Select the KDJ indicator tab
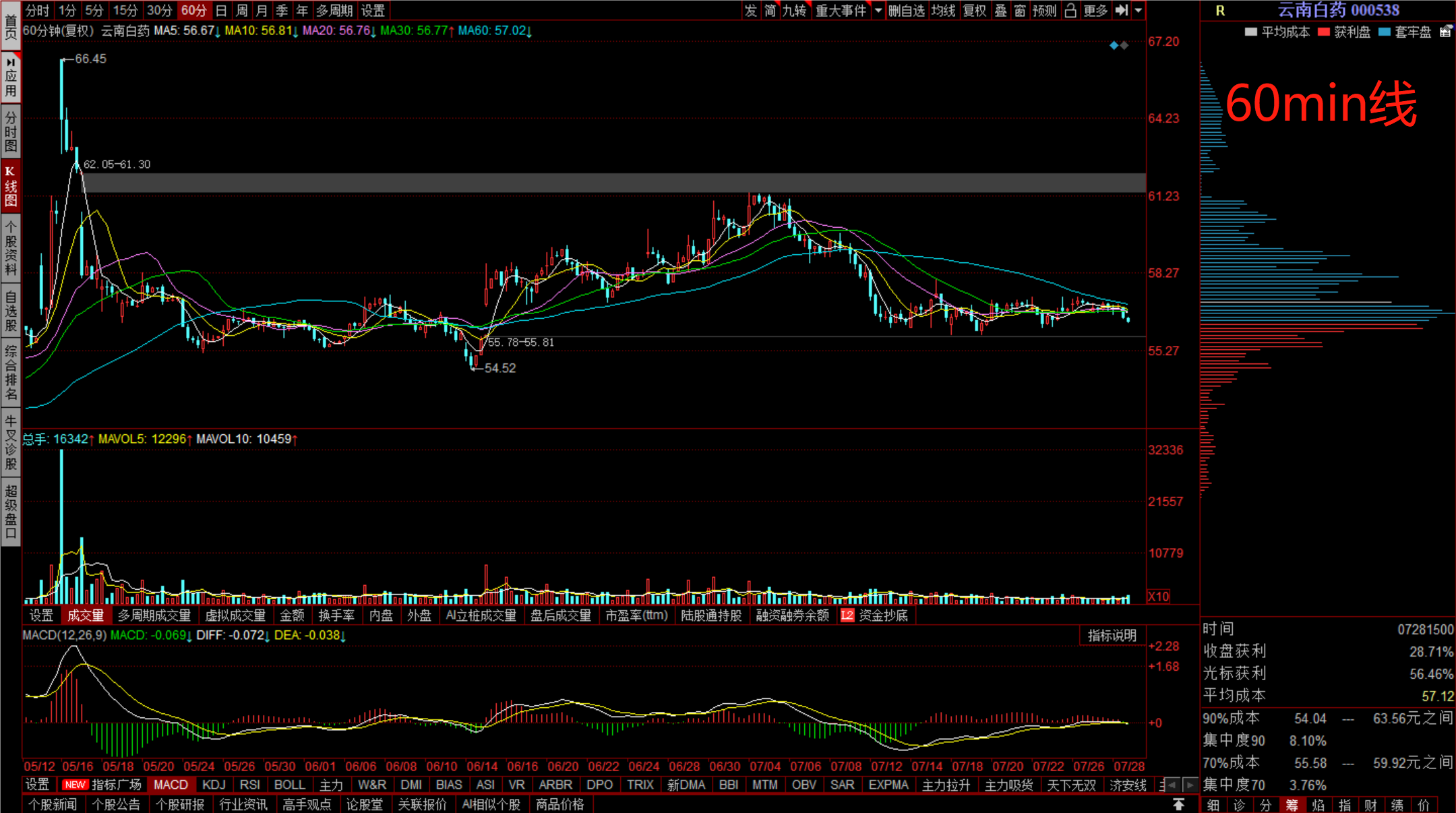This screenshot has width=1456, height=813. 214,785
